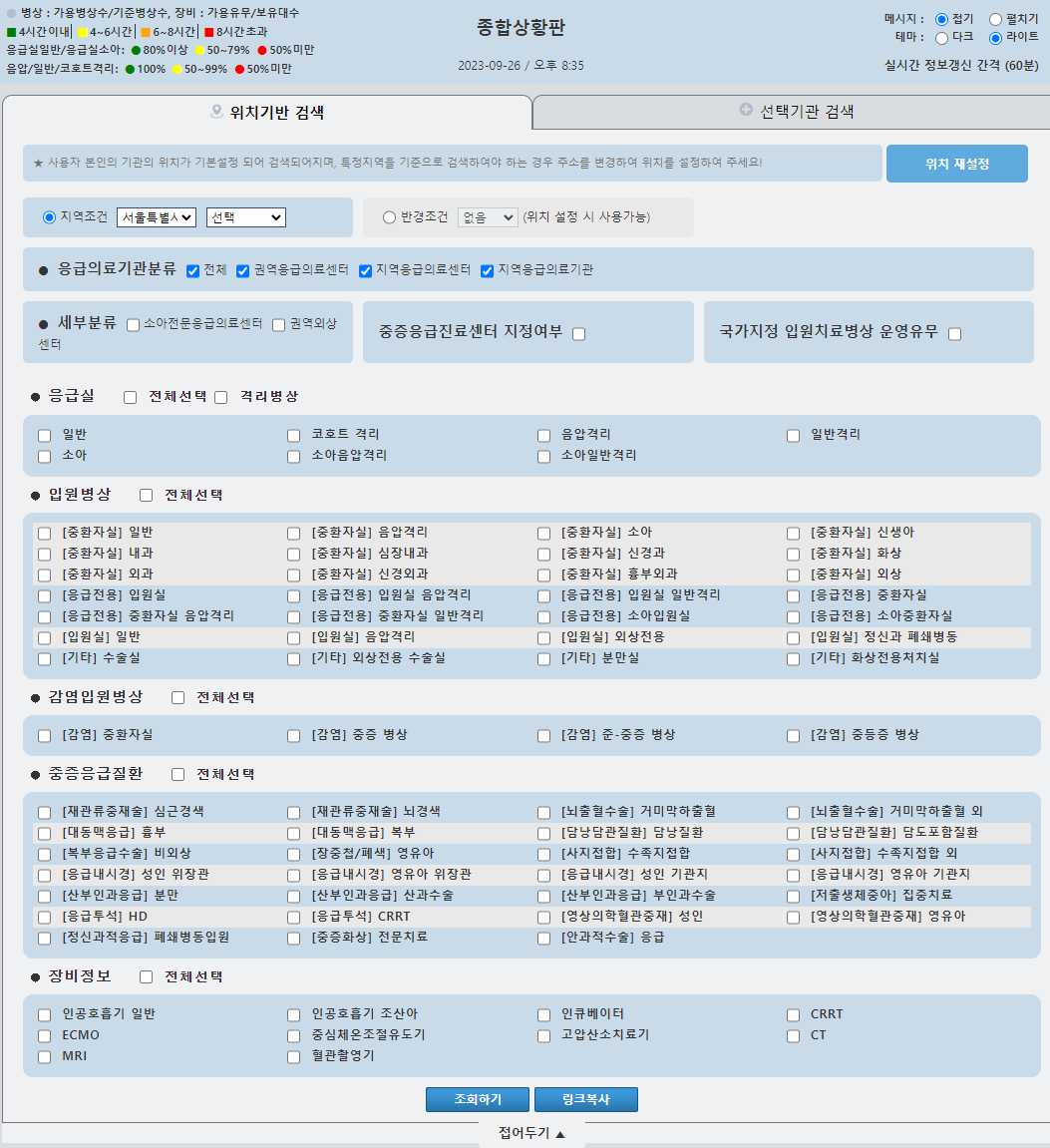Uncheck the 전체 institution classification checkbox
Viewport: 1050px width, 1148px height.
193,271
